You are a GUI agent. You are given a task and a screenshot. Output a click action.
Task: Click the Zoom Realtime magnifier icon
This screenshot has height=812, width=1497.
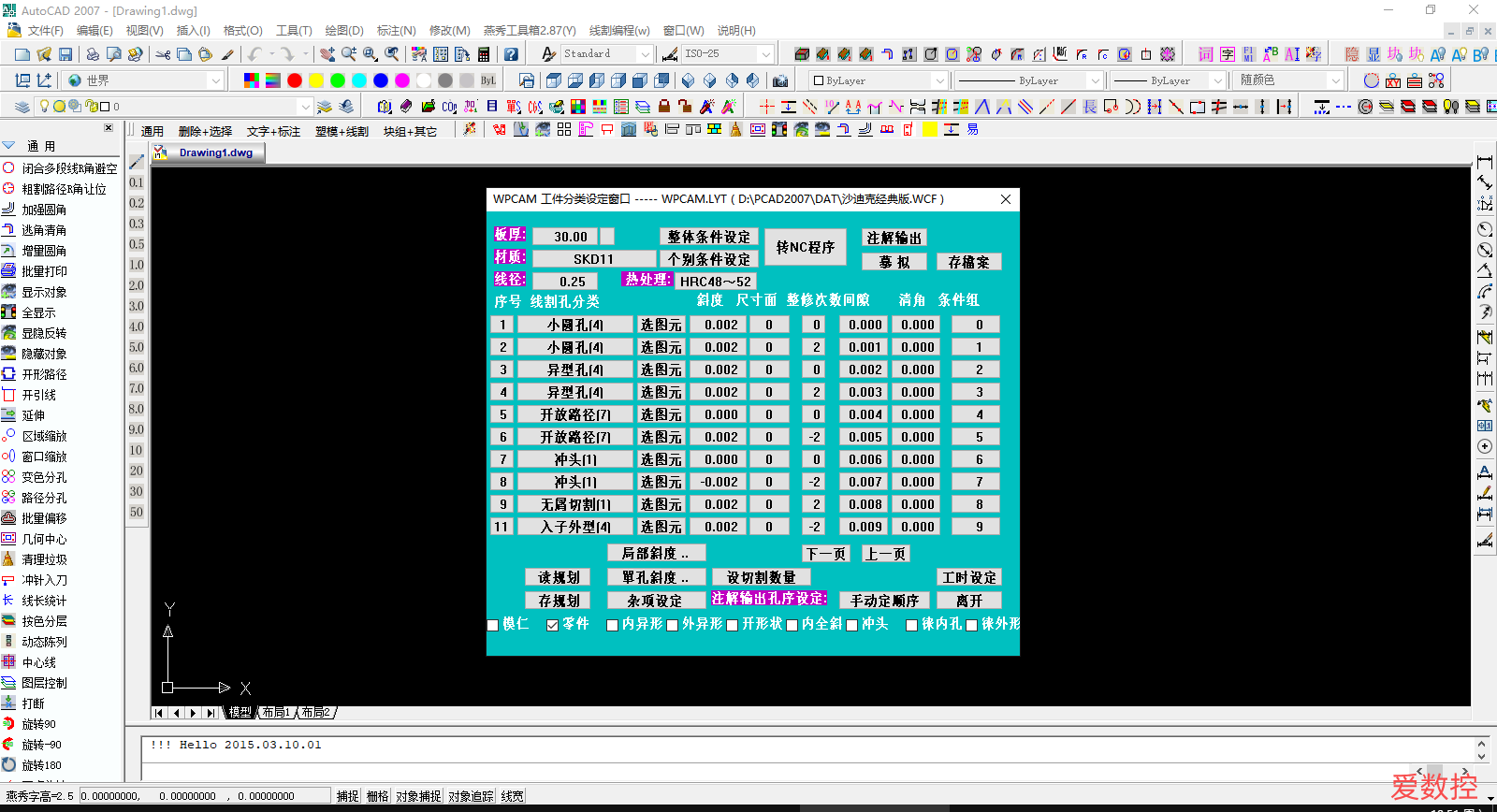[349, 54]
